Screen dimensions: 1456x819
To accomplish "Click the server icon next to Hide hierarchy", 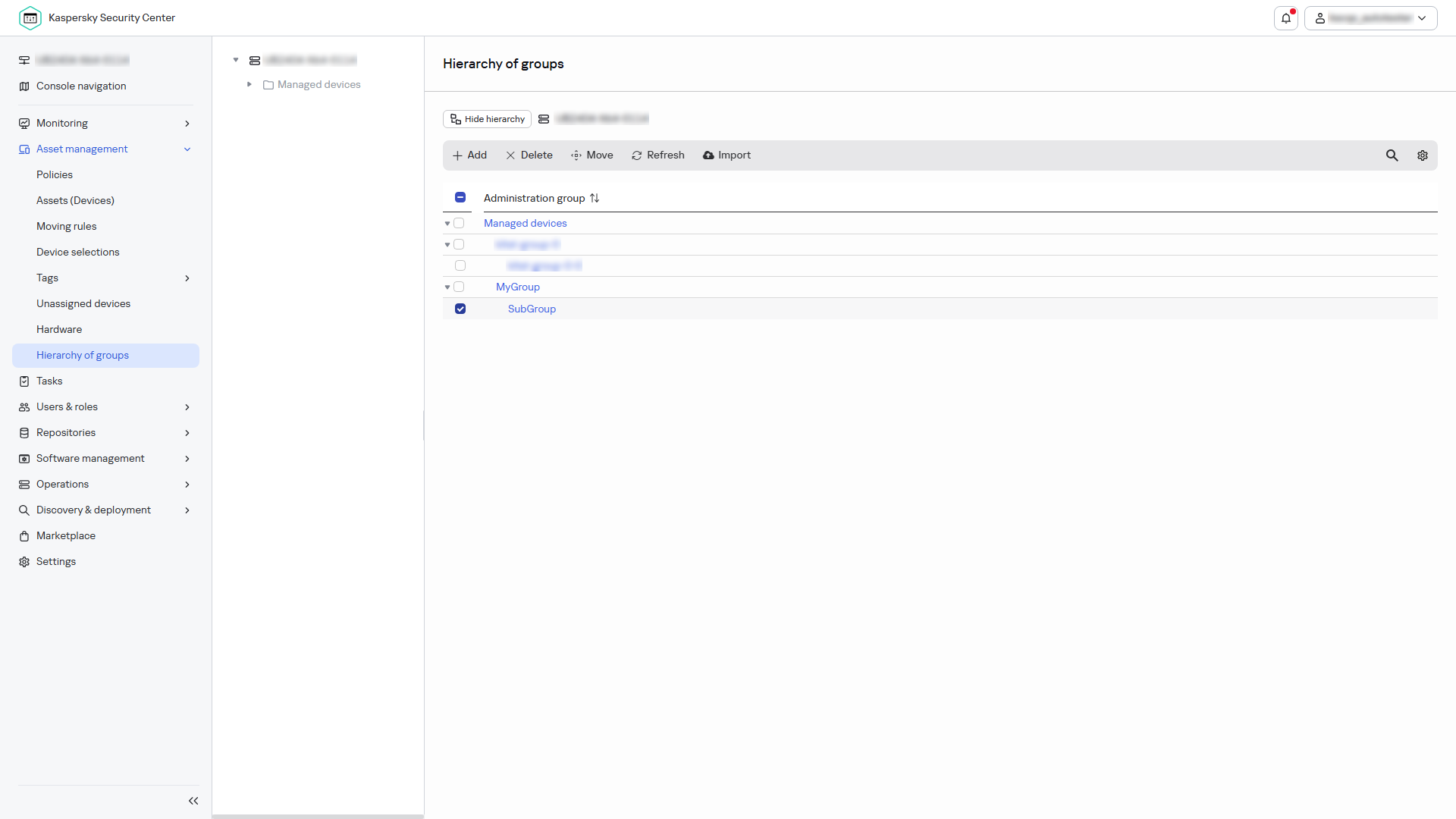I will point(544,119).
